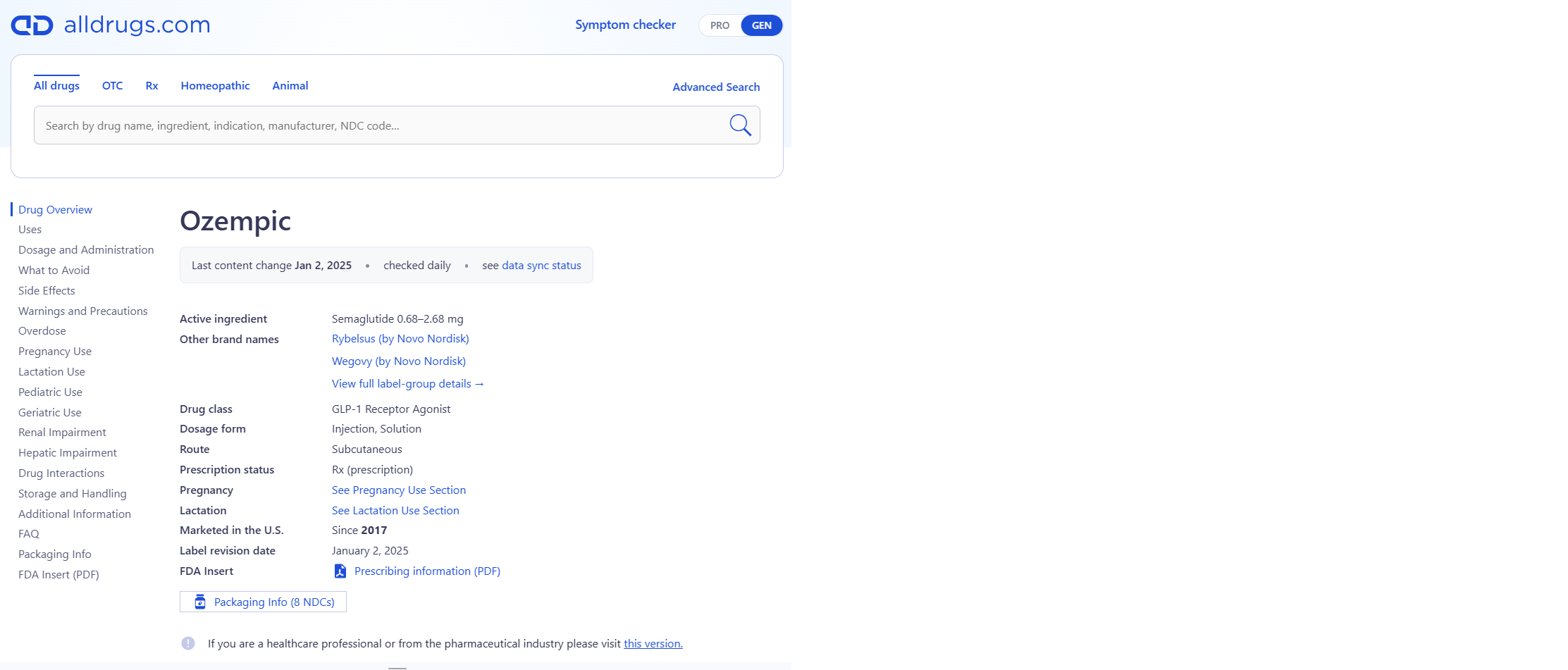Open FDA Insert (PDF) in sidebar
This screenshot has height=670, width=1568.
(58, 575)
